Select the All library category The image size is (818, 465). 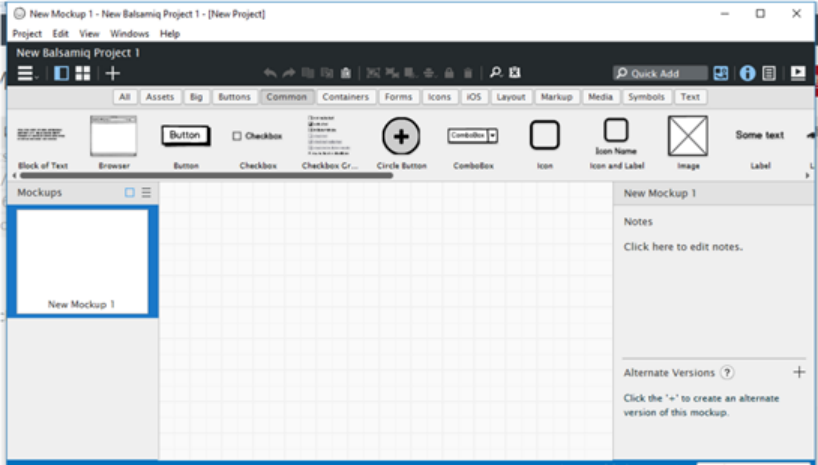click(125, 97)
